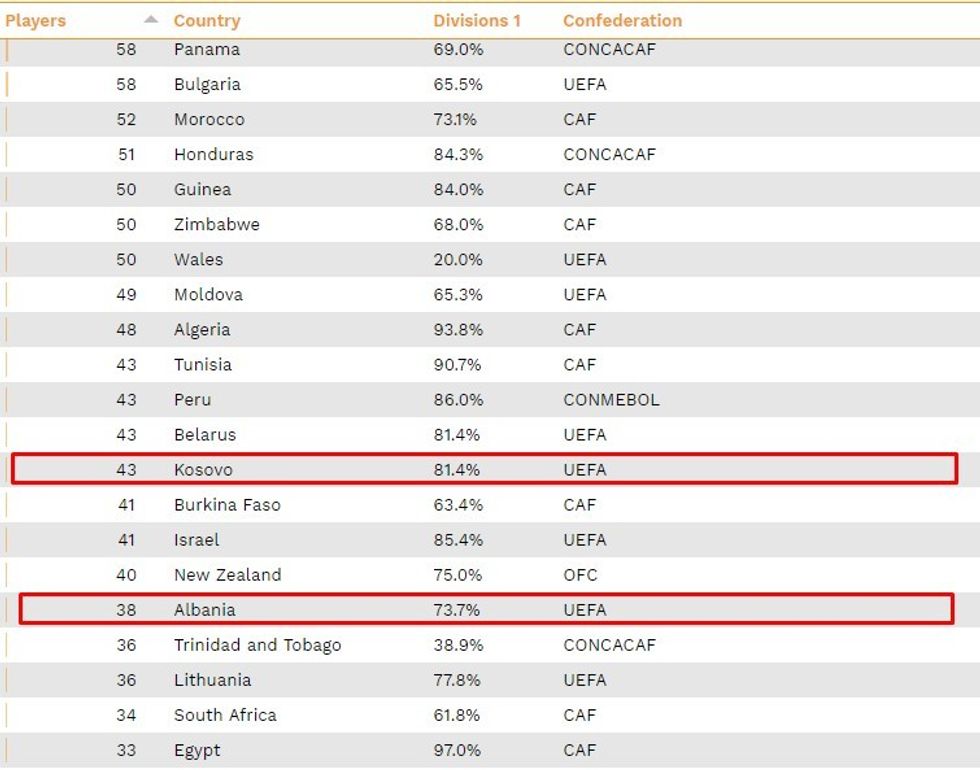Click the Burkina Faso country name
Viewport: 980px width, 770px height.
227,504
